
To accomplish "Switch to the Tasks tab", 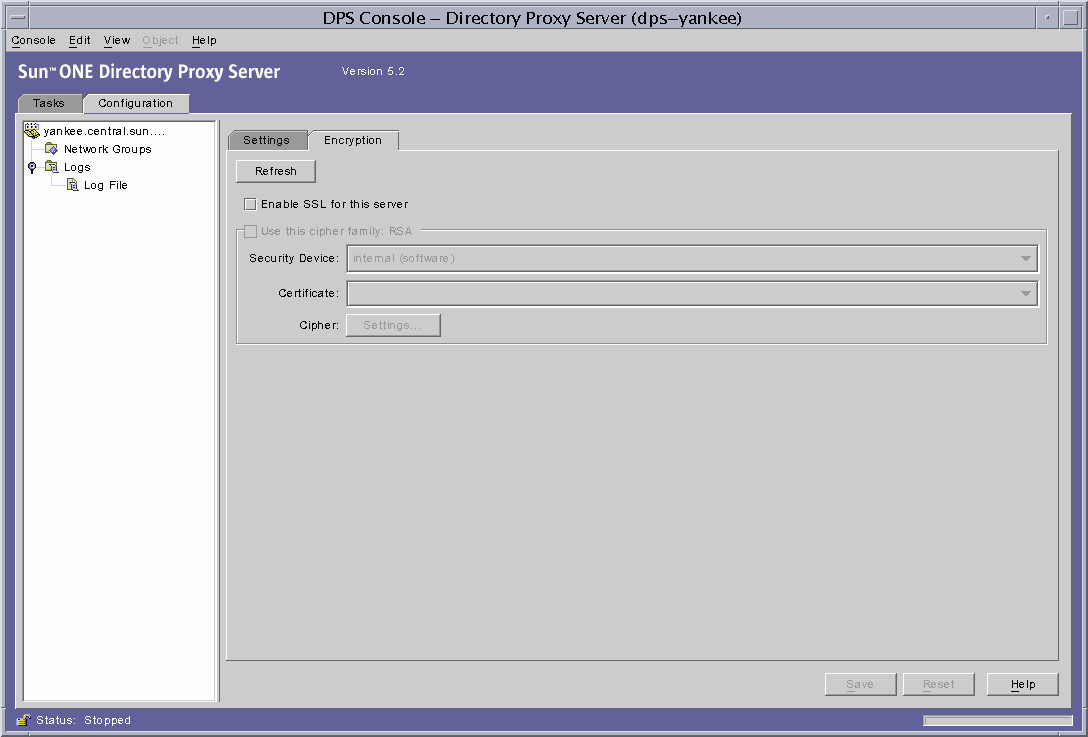I will 50,103.
